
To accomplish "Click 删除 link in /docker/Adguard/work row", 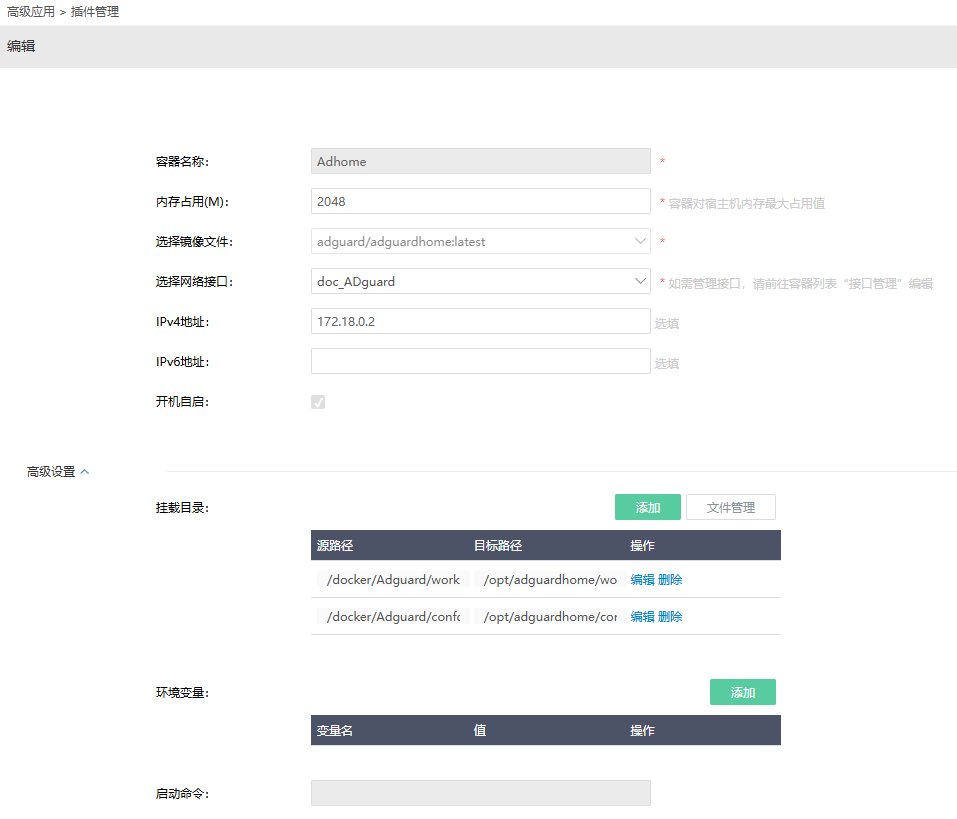I will 670,580.
